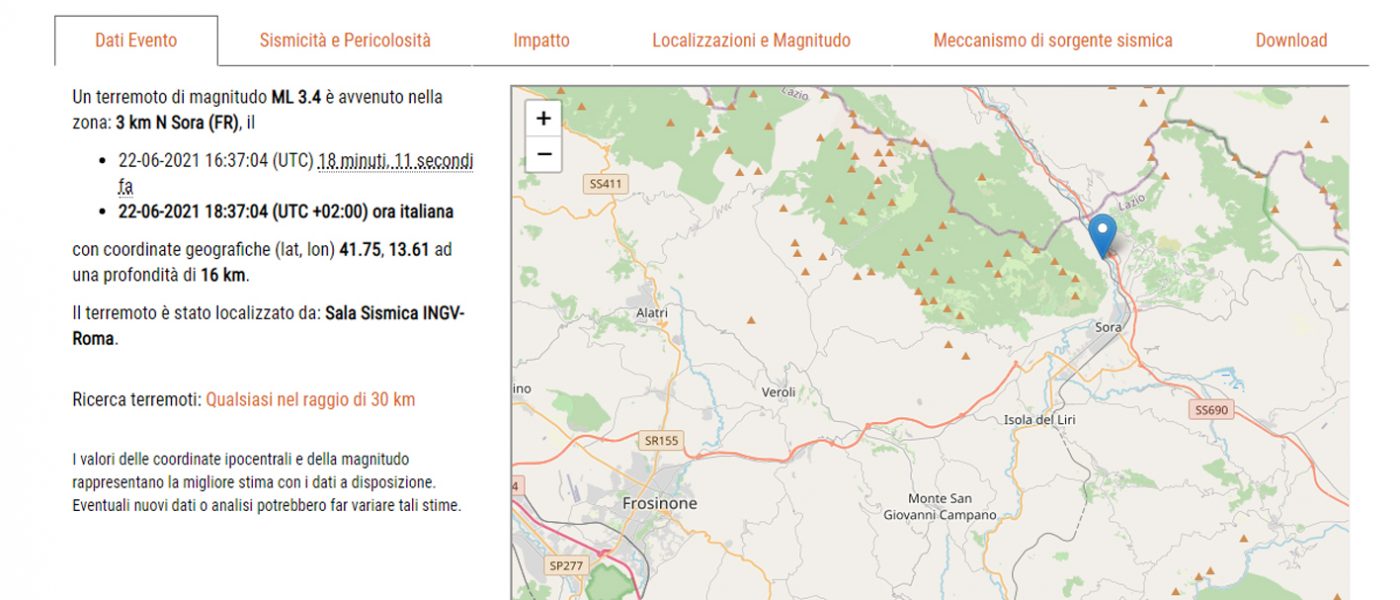Click the Isola del Liri map label
Screen dimensions: 1400x600
[x=1039, y=420]
